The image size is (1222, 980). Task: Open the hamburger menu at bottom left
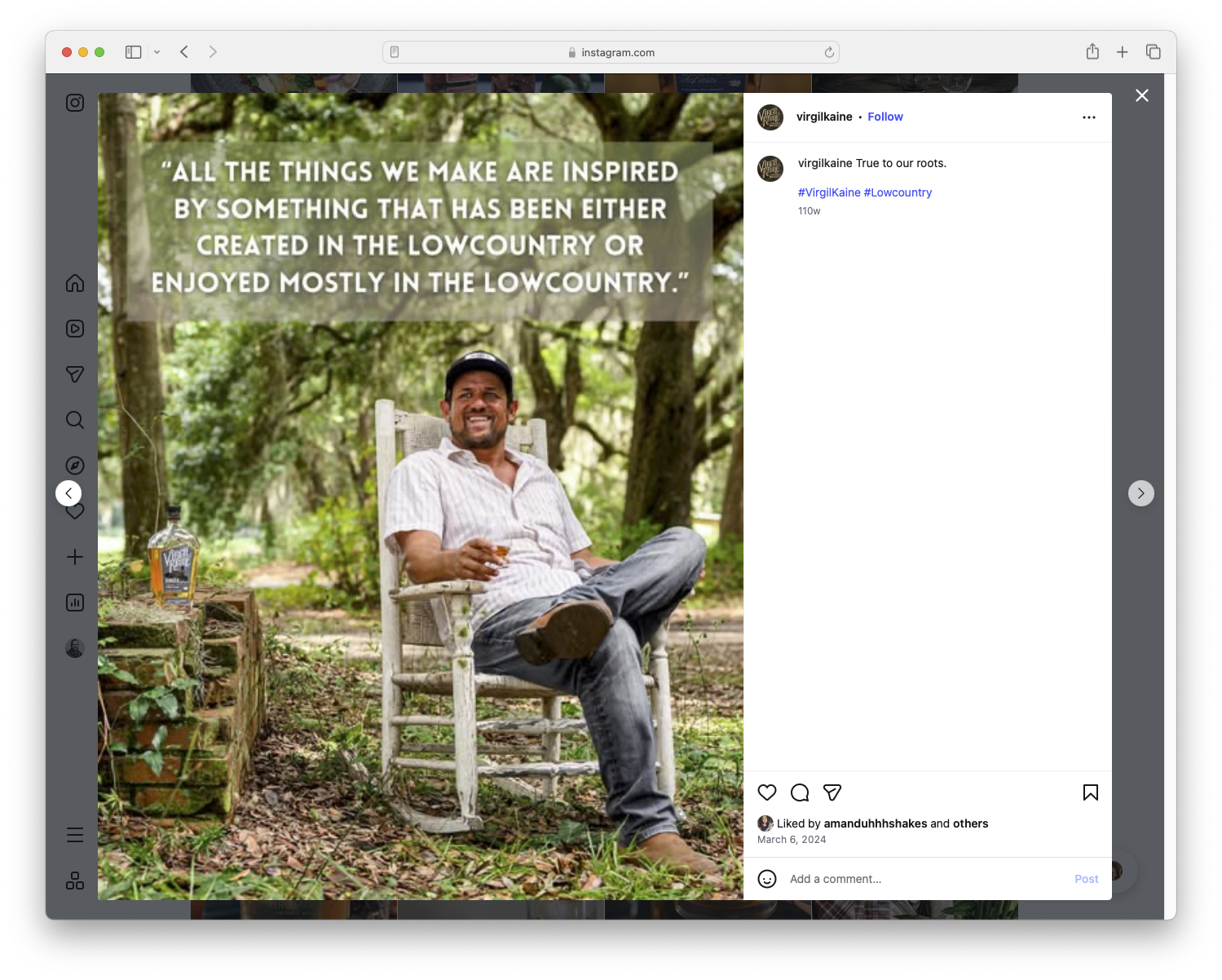[74, 835]
